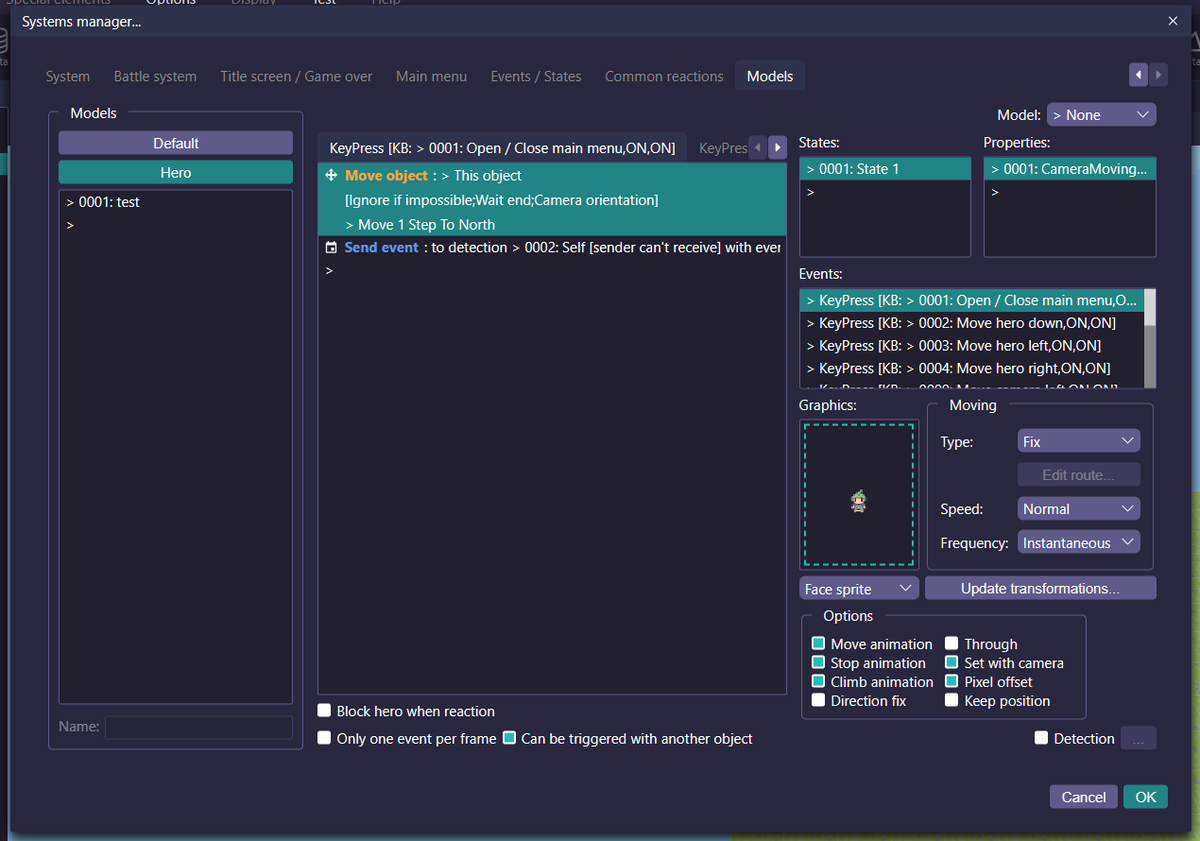
Task: Enable Direction fix option
Action: click(x=818, y=701)
